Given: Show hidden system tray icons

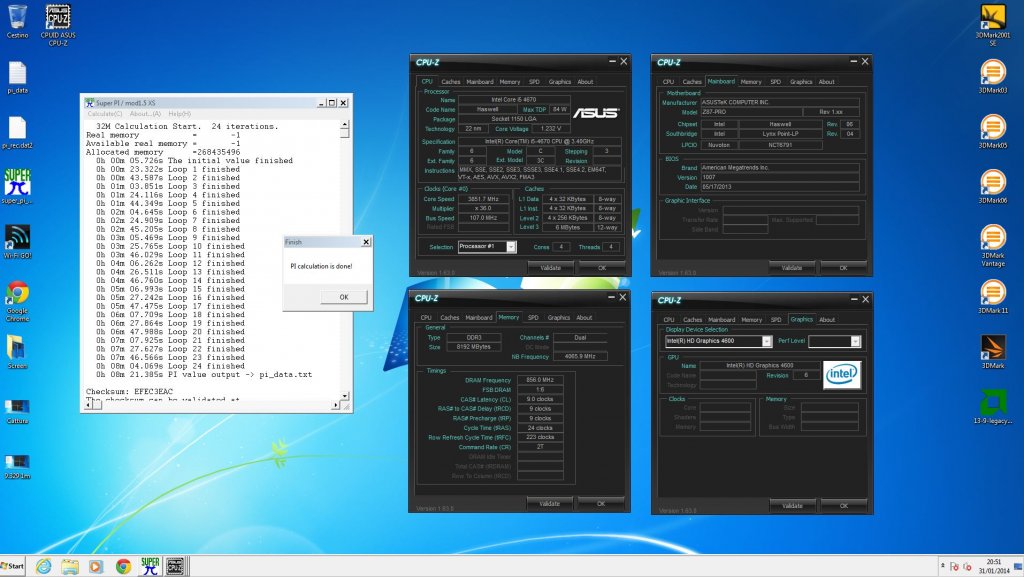Looking at the screenshot, I should pyautogui.click(x=942, y=566).
